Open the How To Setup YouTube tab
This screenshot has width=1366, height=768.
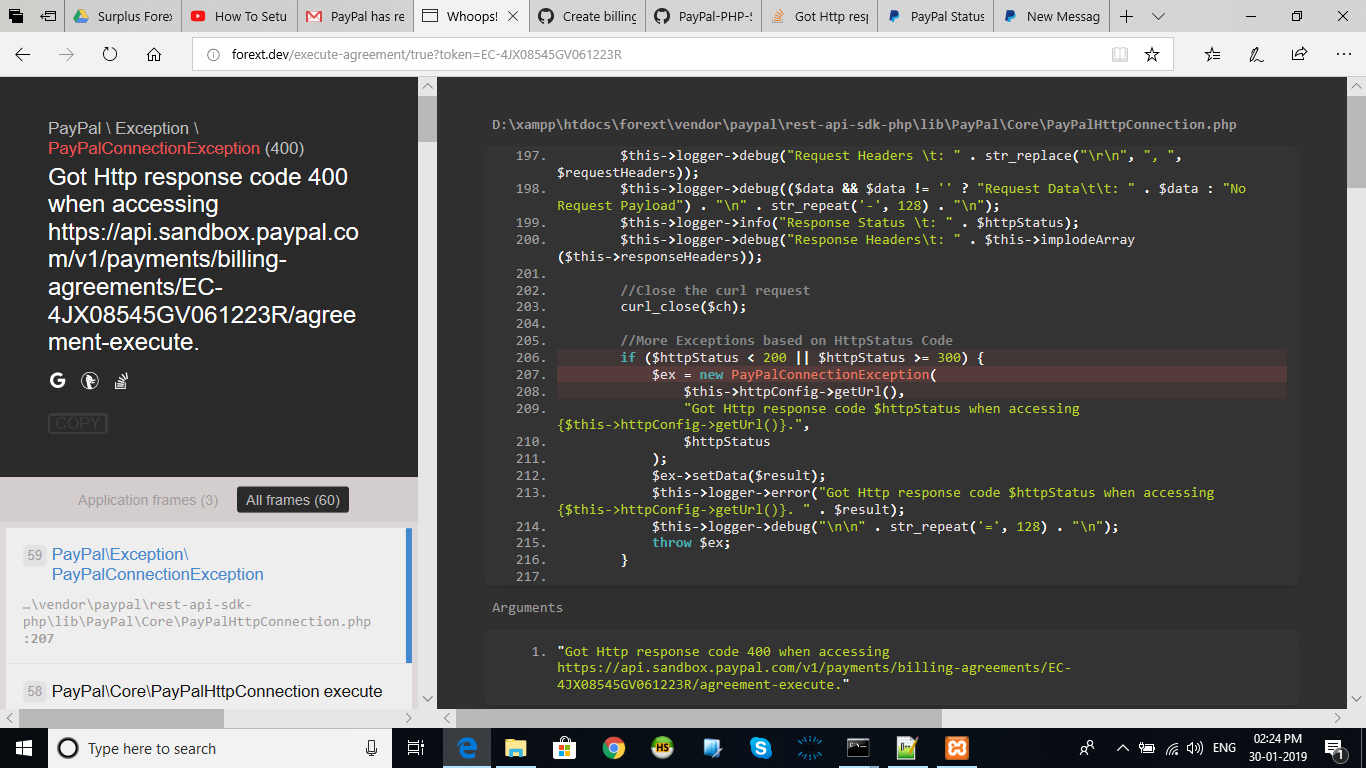[x=238, y=16]
